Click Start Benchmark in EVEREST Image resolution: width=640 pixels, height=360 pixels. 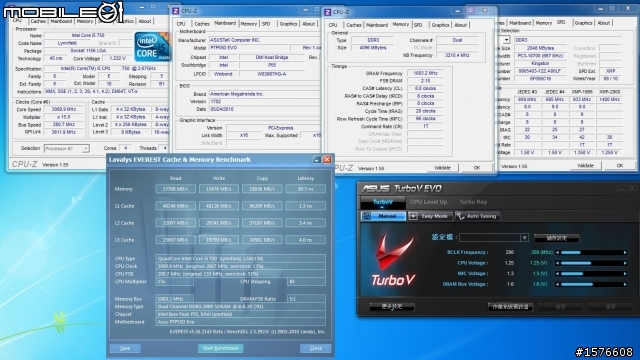click(220, 348)
